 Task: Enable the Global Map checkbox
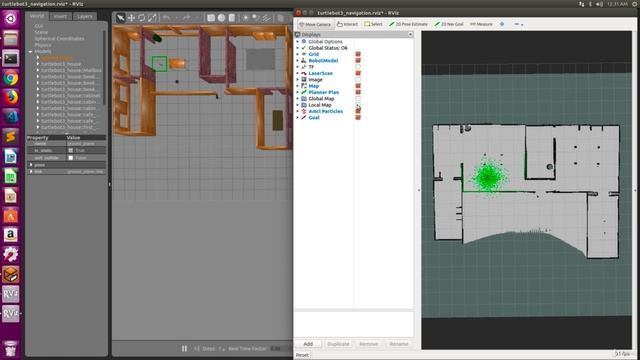coord(358,98)
